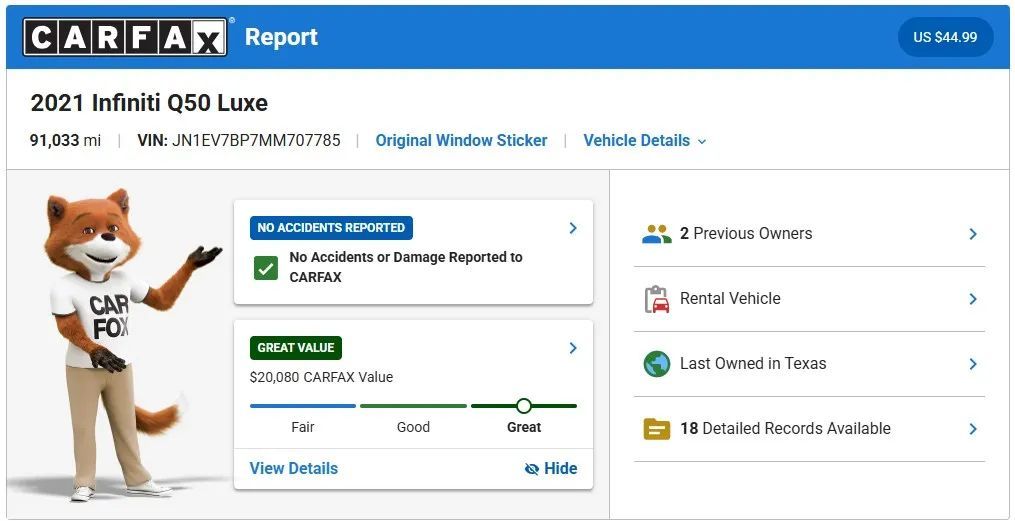Image resolution: width=1015 pixels, height=521 pixels.
Task: Click the NO ACCIDENTS REPORTED badge
Action: pos(331,228)
